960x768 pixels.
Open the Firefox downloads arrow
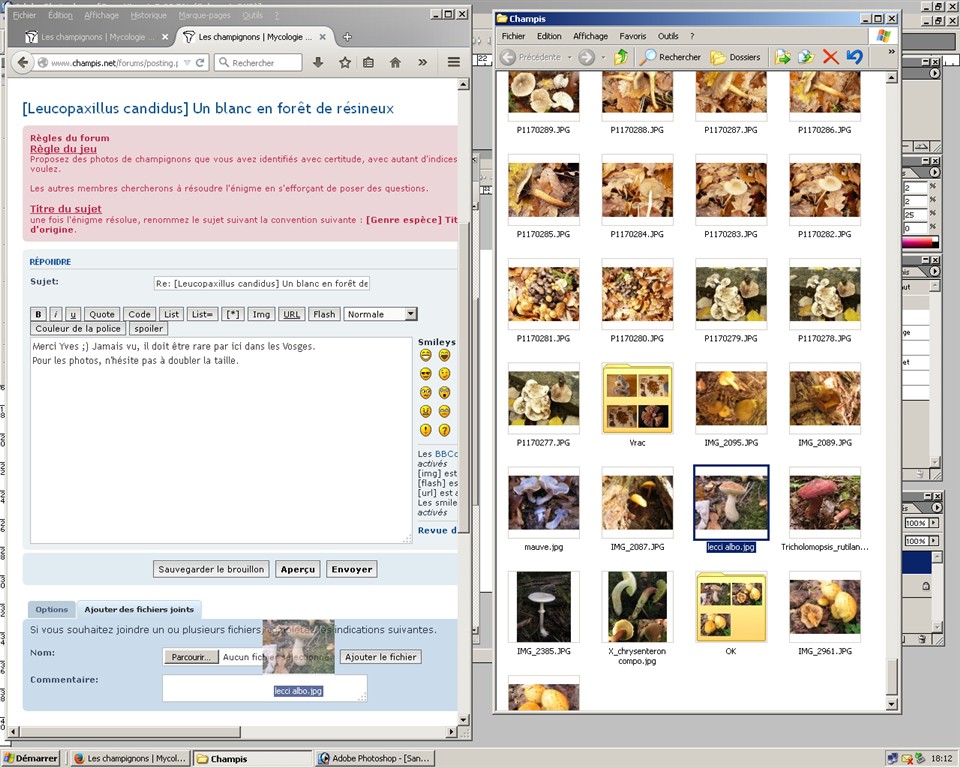pos(318,62)
